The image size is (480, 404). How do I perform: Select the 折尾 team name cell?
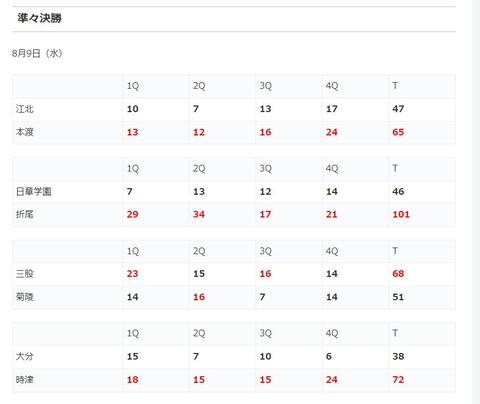point(67,214)
